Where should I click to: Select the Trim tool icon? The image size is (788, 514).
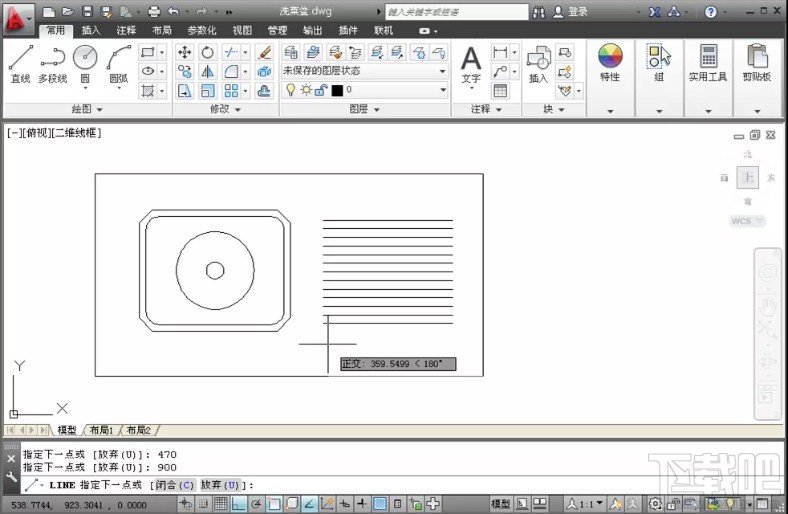pos(231,52)
